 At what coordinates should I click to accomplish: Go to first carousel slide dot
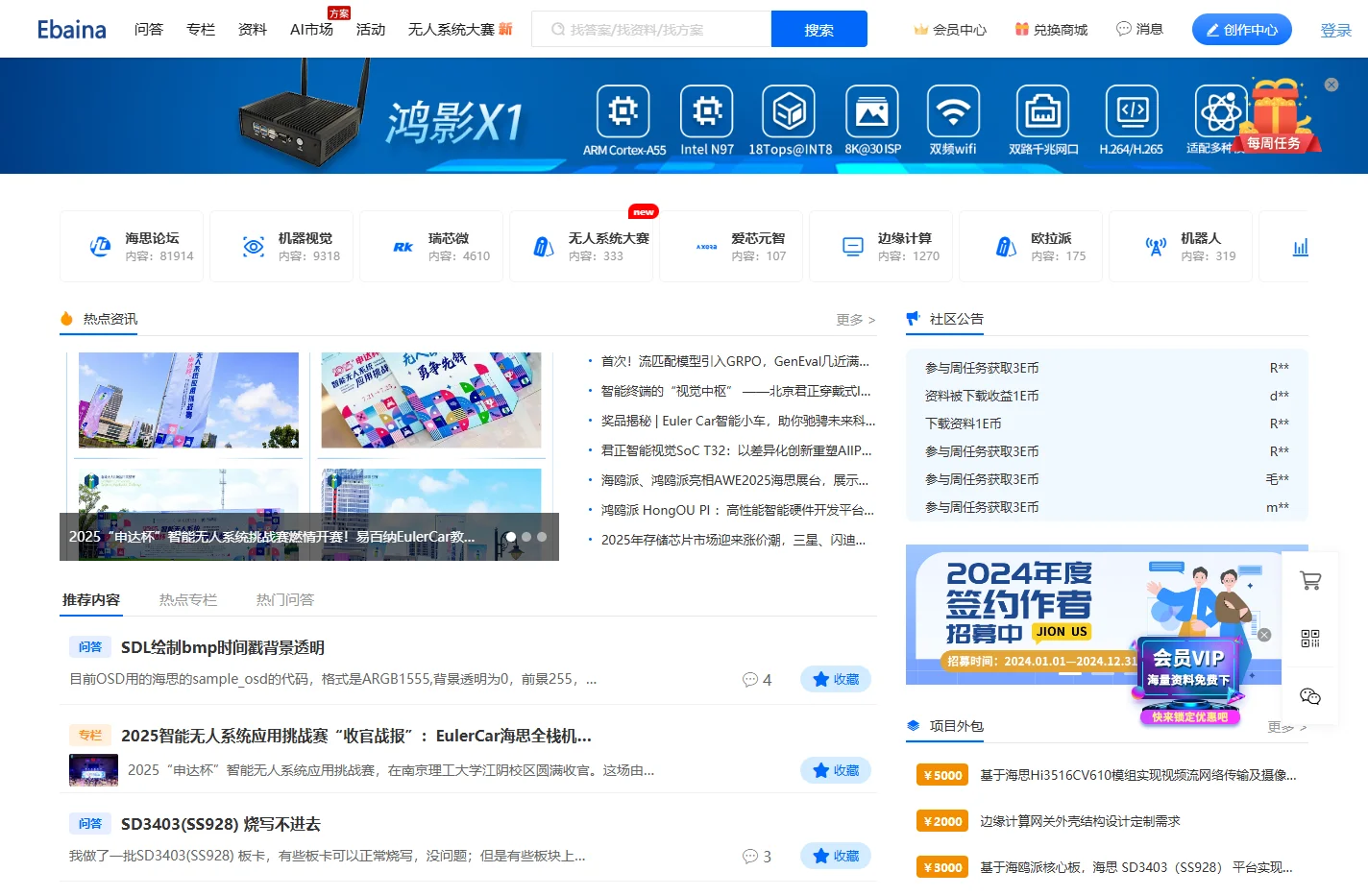[x=511, y=537]
